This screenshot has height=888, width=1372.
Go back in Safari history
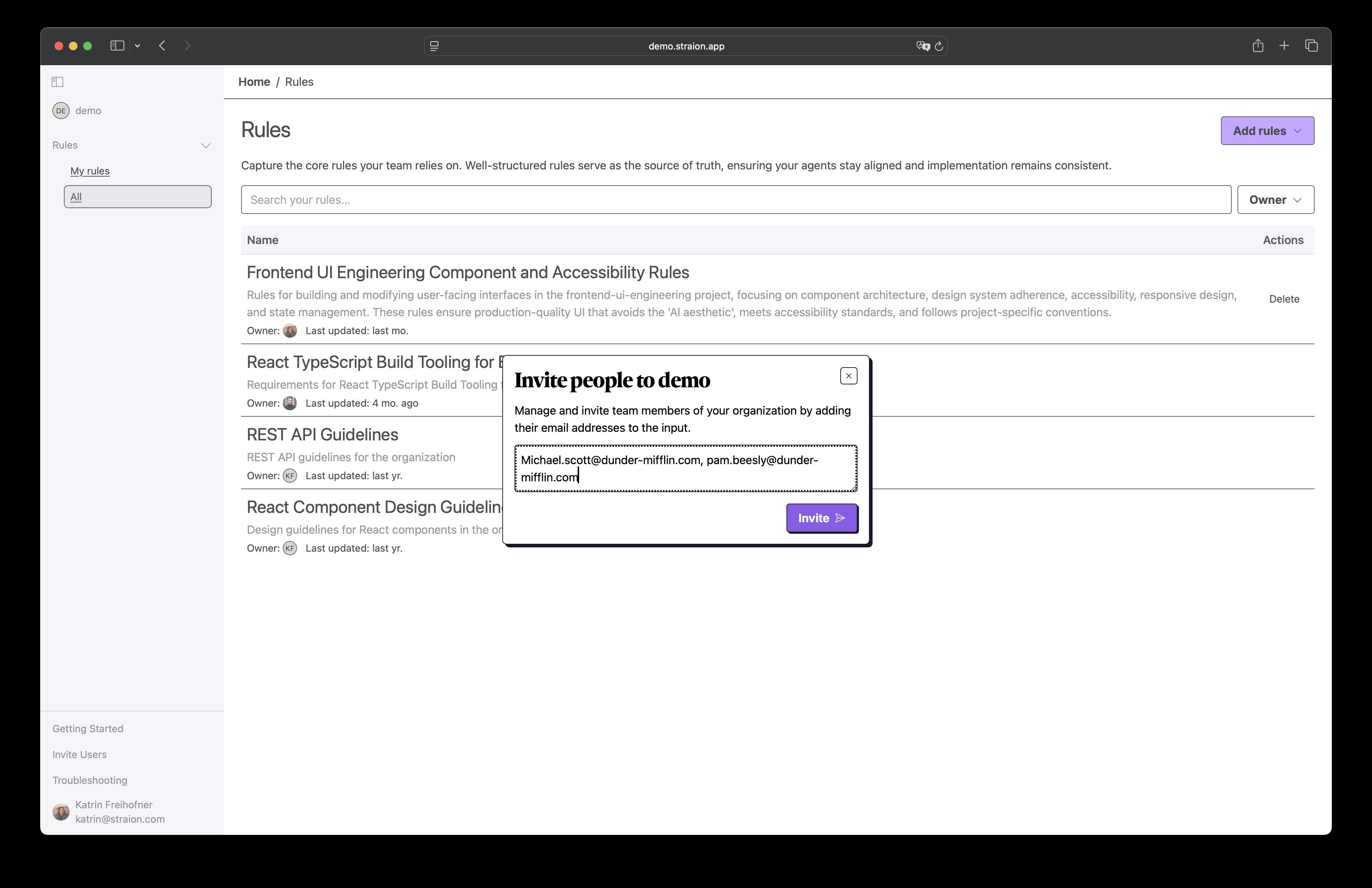[x=162, y=46]
